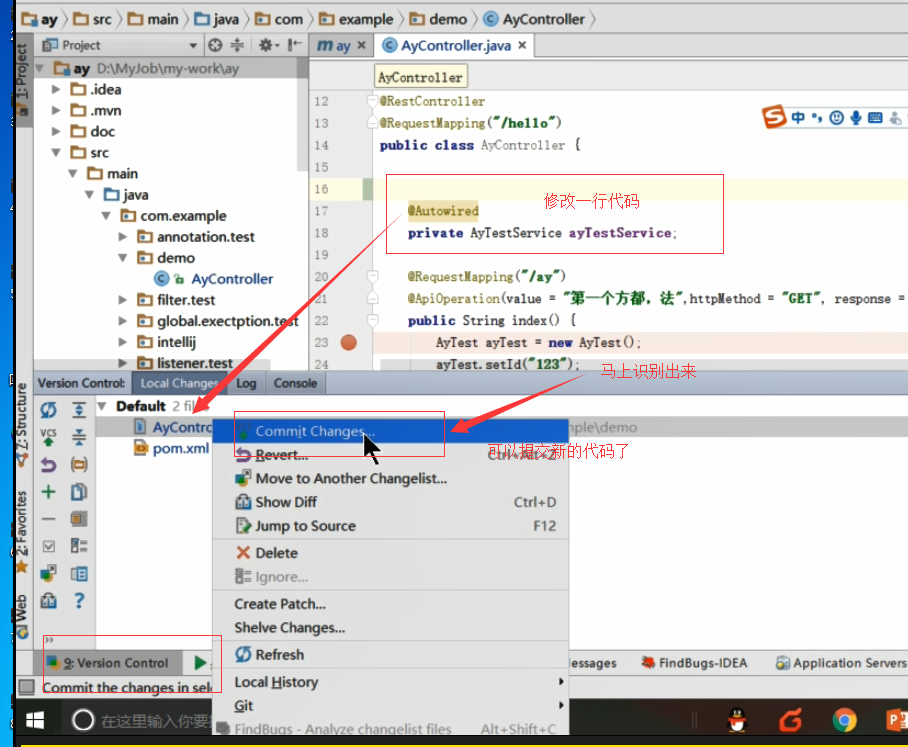Open the Local History submenu
This screenshot has width=908, height=747.
point(390,682)
